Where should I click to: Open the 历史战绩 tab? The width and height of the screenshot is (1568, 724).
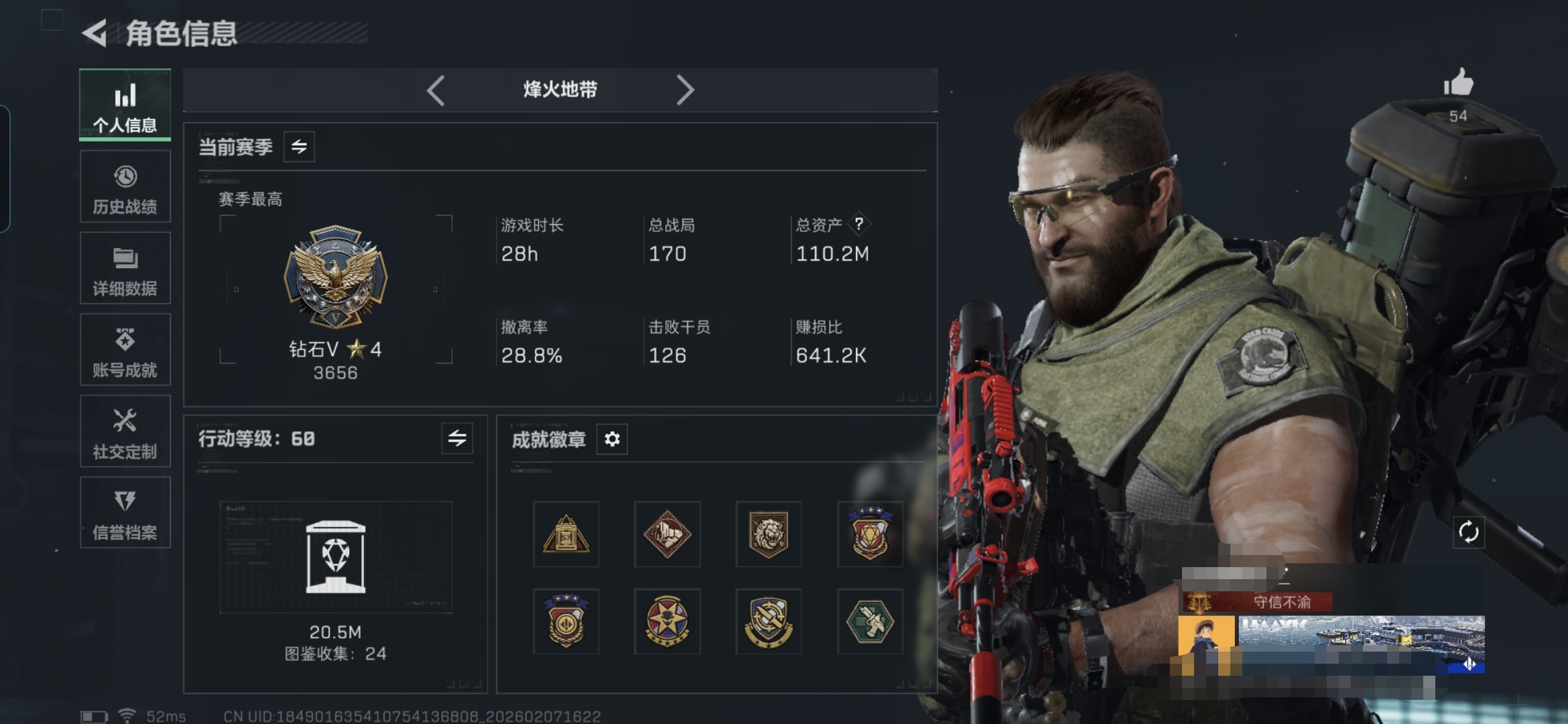coord(125,186)
